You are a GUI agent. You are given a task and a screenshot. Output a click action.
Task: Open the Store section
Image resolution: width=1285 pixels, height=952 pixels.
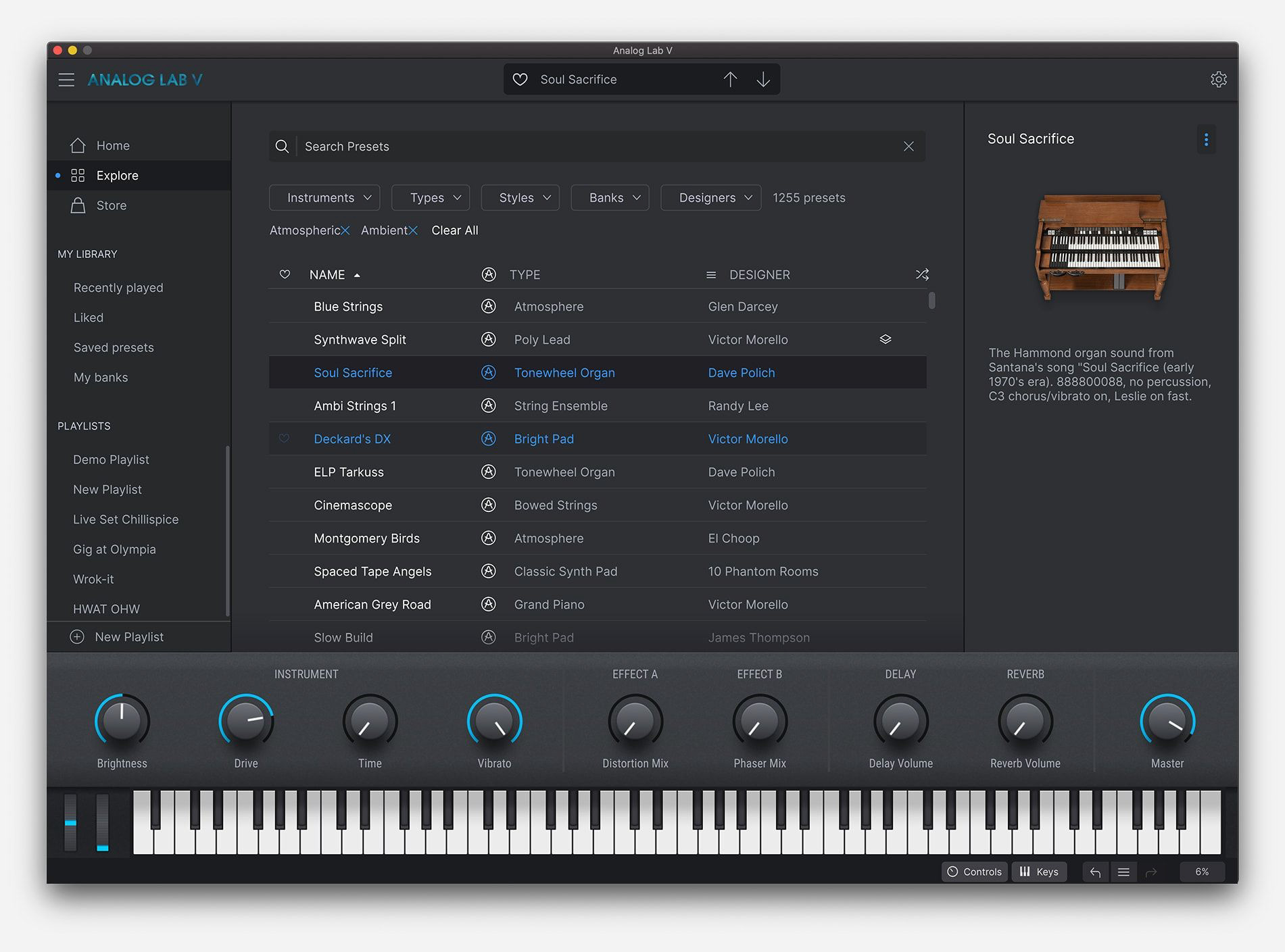[139, 205]
